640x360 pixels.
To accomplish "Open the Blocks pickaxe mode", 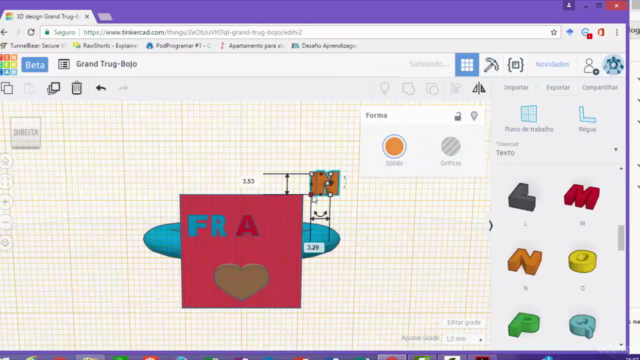I will coord(491,64).
